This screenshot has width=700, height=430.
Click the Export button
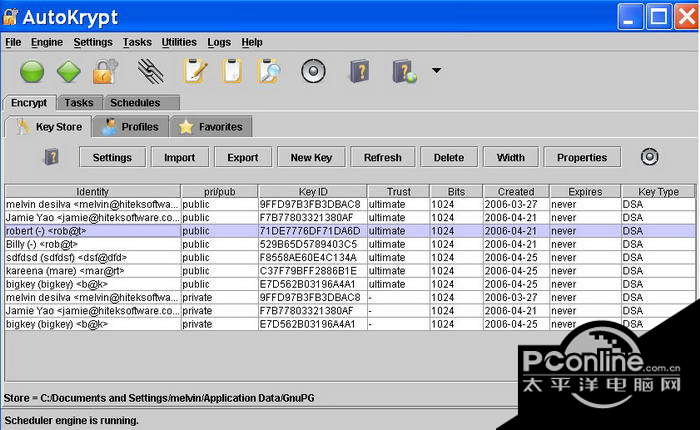tap(243, 157)
